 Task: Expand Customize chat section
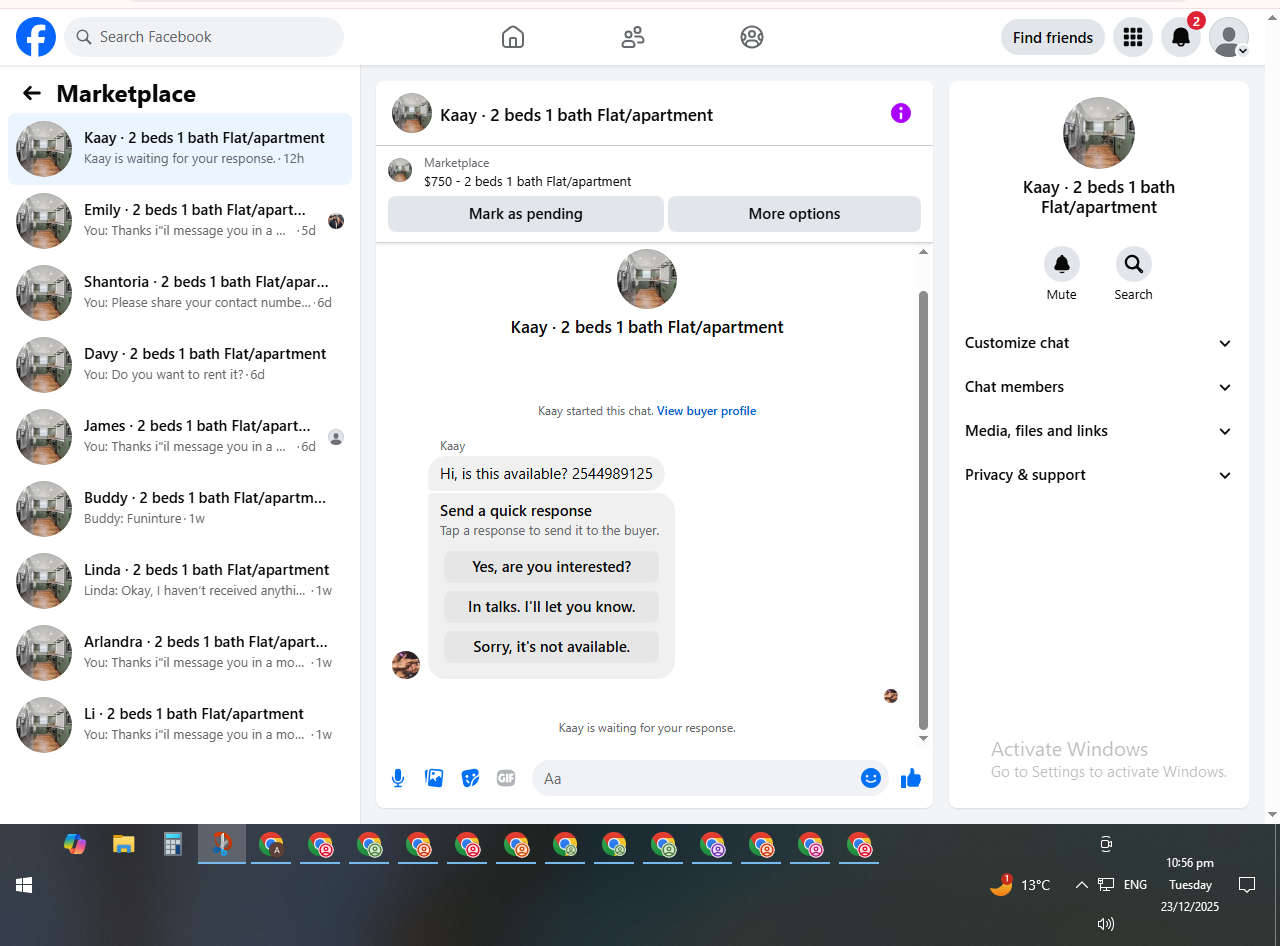(1099, 343)
